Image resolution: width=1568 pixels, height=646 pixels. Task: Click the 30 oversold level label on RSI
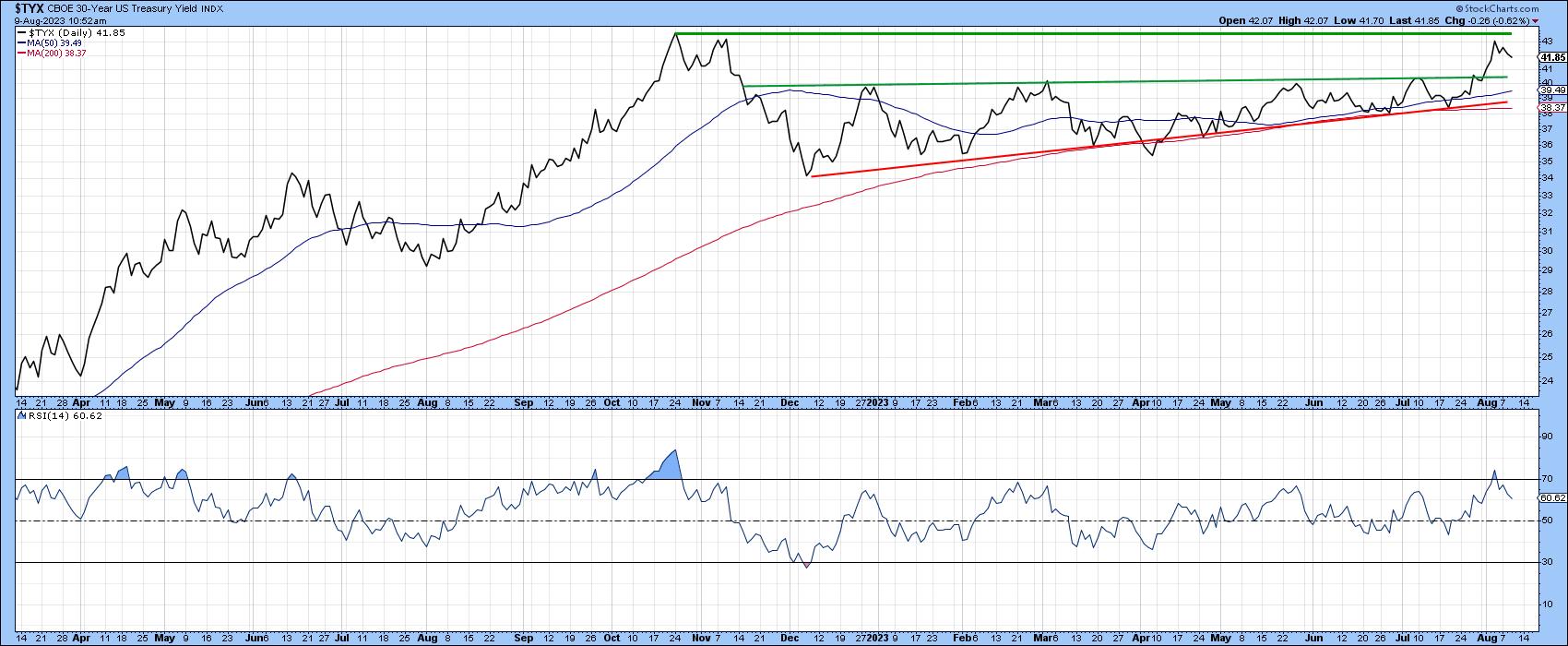(1547, 563)
